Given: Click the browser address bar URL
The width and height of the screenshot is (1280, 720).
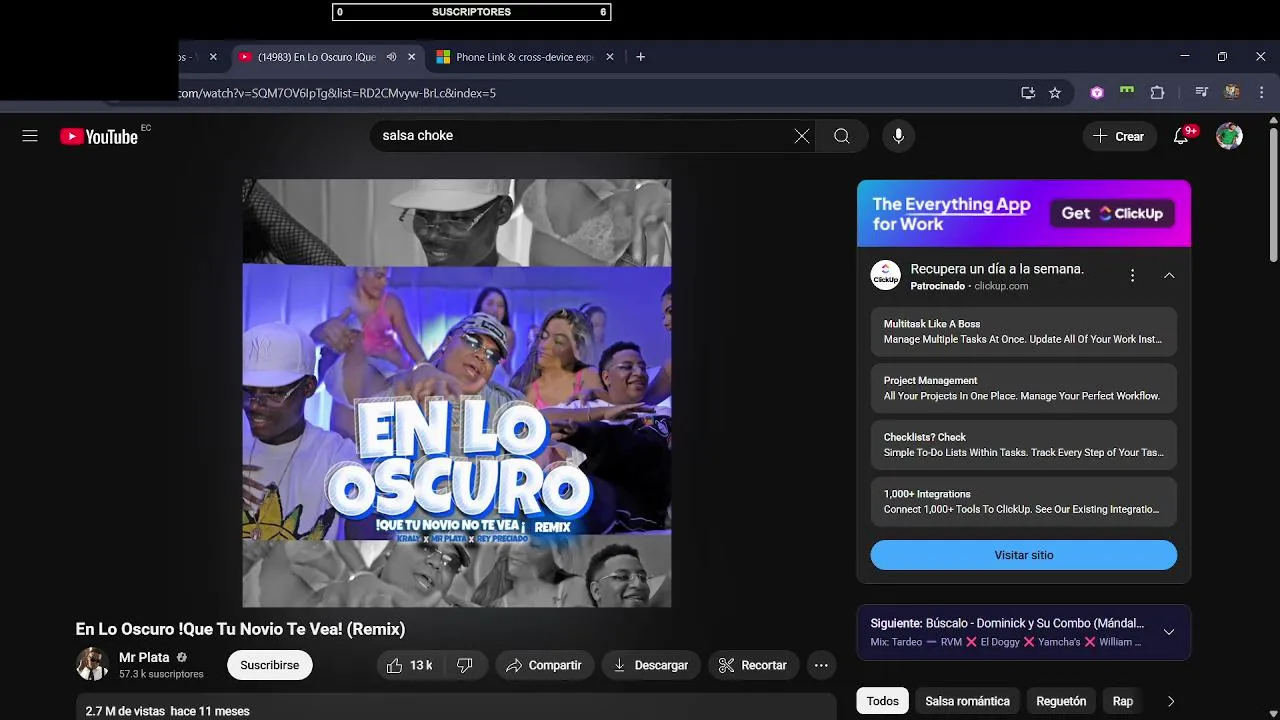Looking at the screenshot, I should coord(337,93).
